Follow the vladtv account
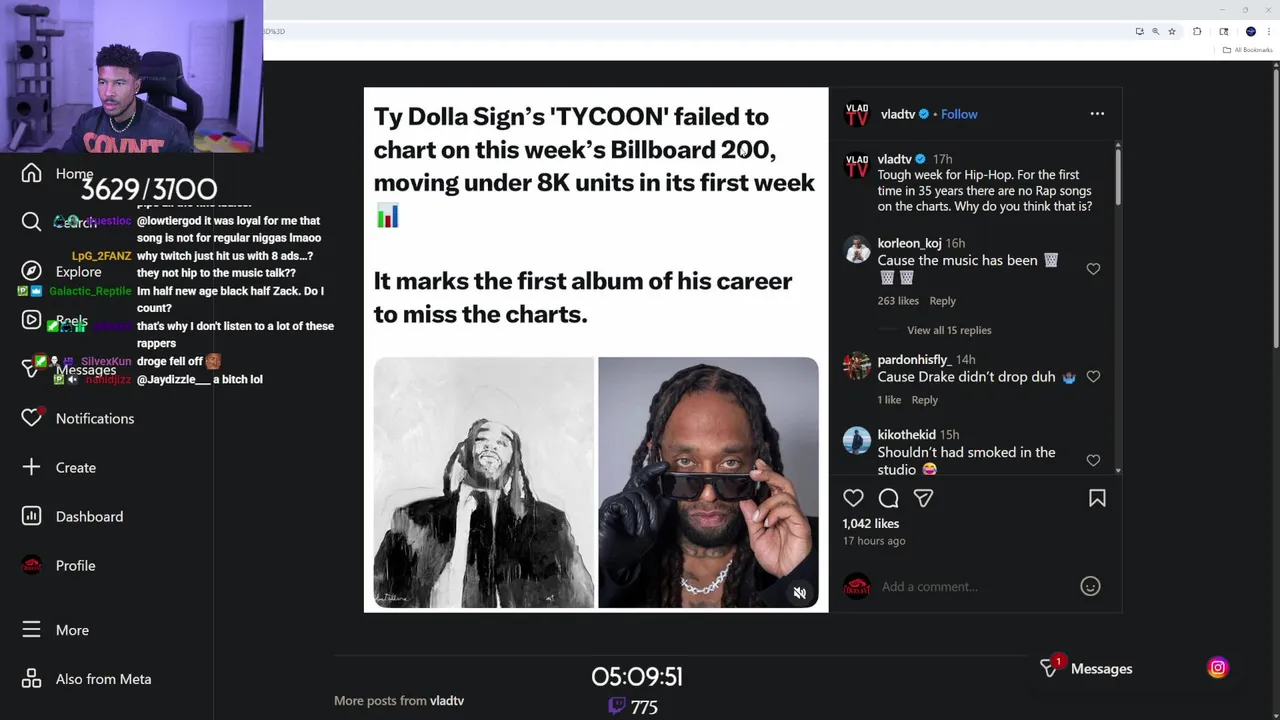1280x720 pixels. tap(959, 114)
